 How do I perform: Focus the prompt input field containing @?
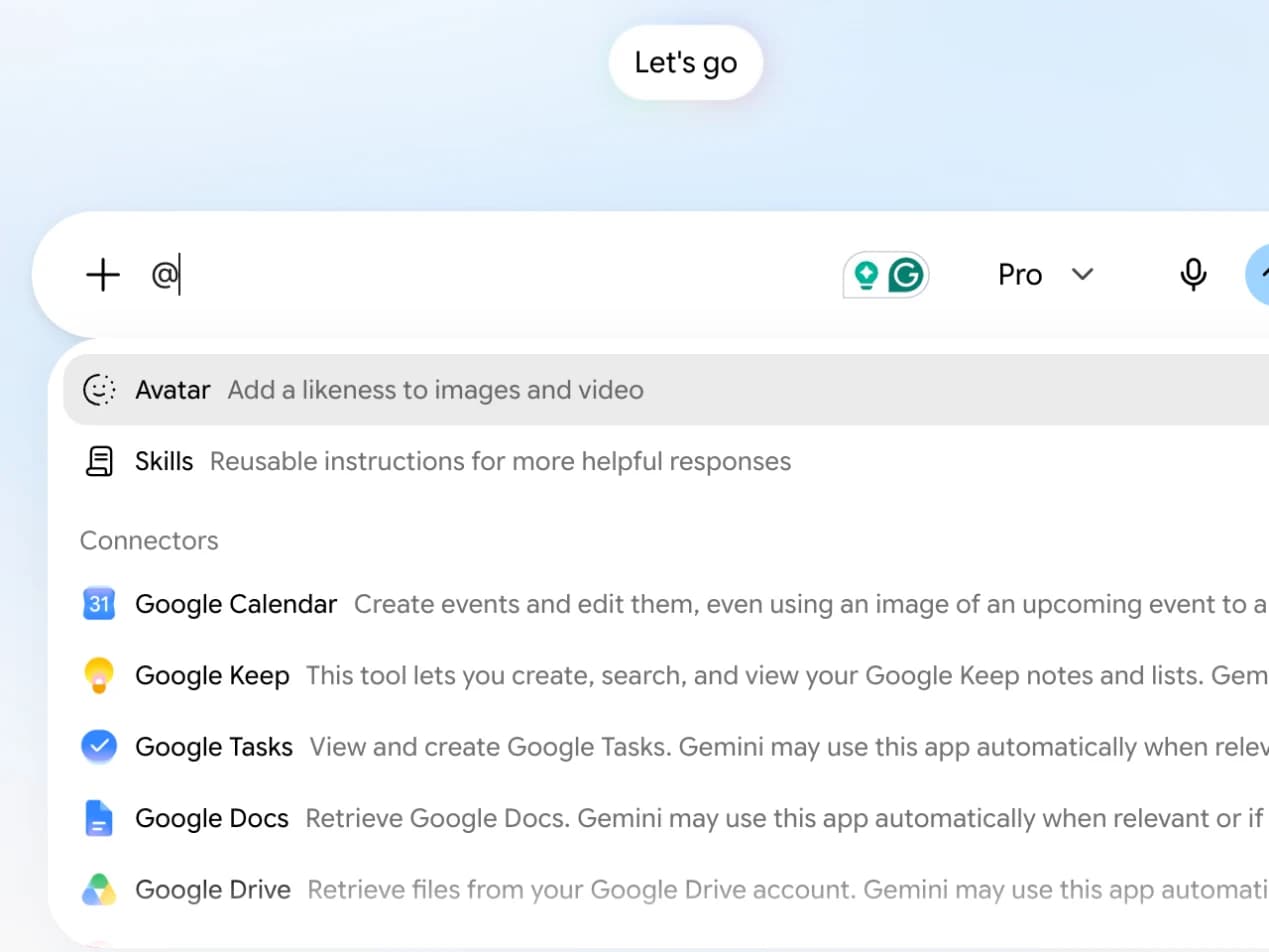490,275
